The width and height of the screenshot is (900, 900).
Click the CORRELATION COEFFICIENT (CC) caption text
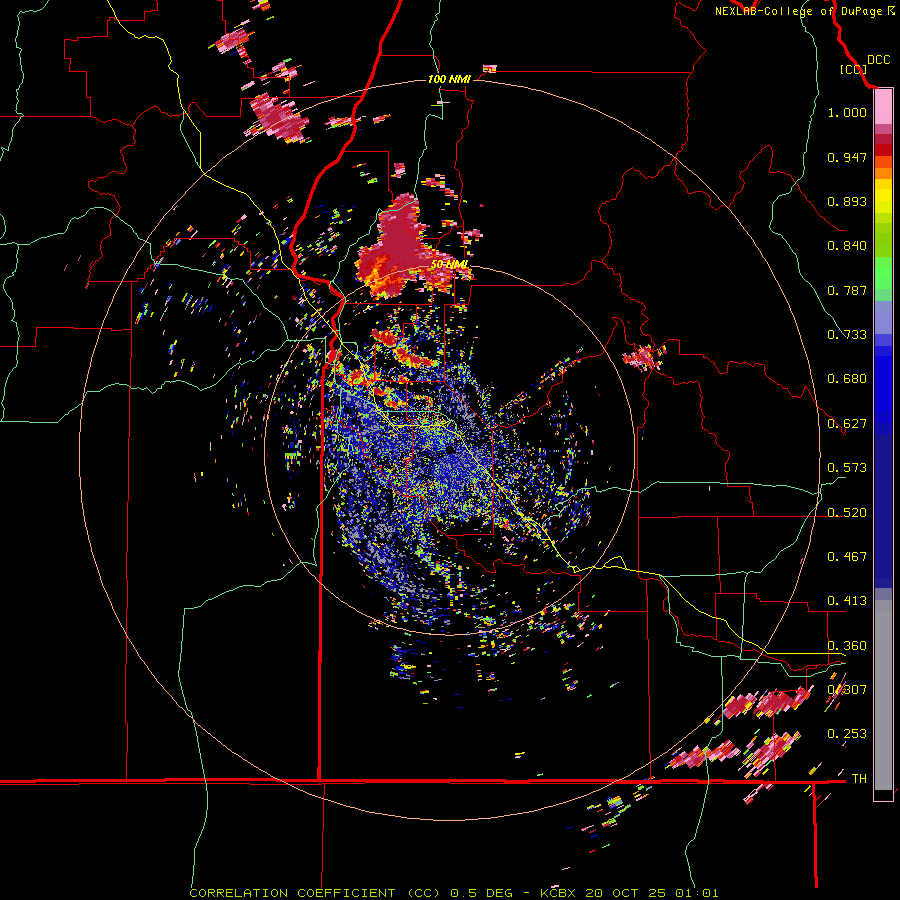[x=315, y=893]
